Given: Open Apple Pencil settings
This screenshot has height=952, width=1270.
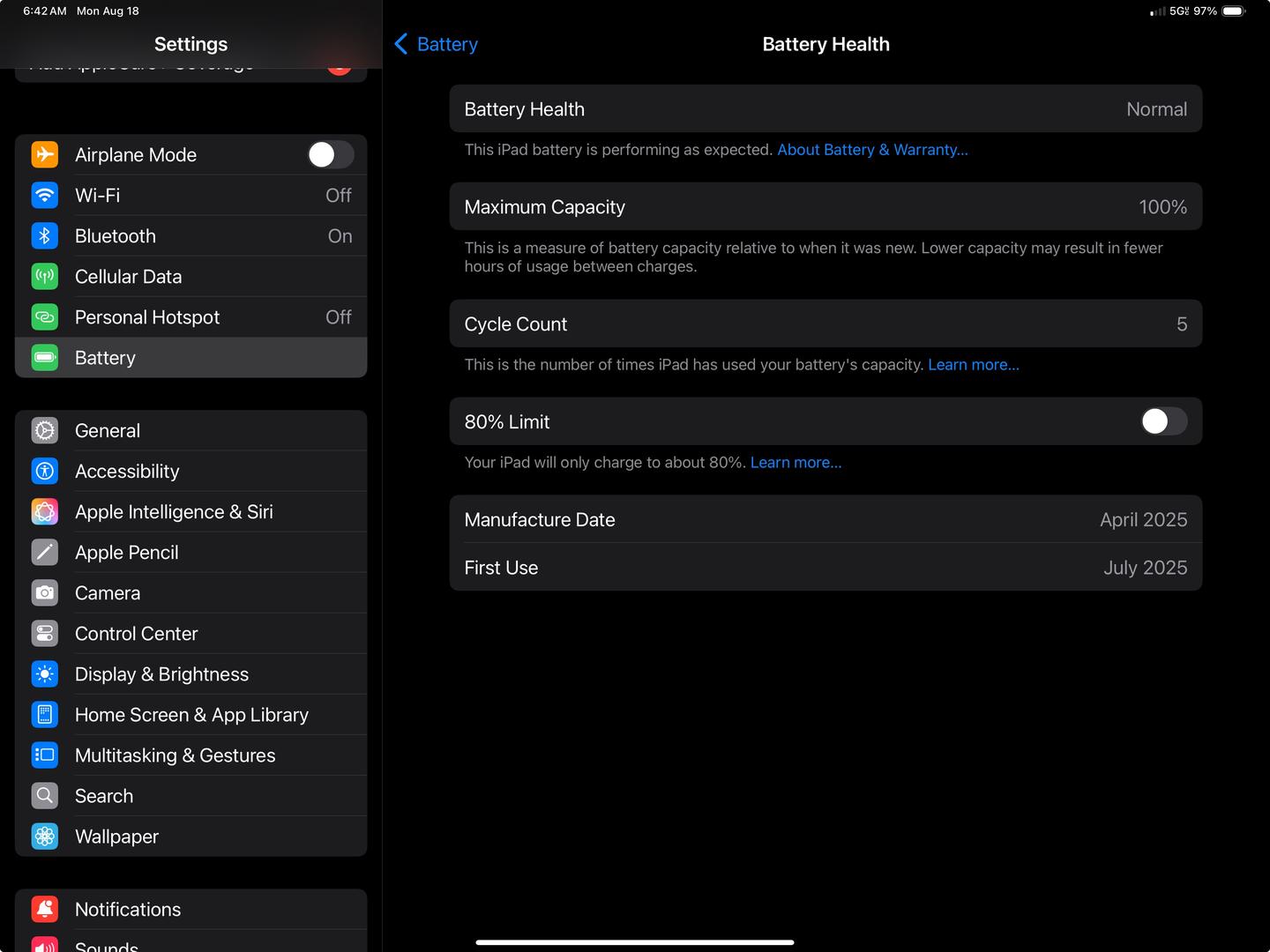Looking at the screenshot, I should point(191,552).
